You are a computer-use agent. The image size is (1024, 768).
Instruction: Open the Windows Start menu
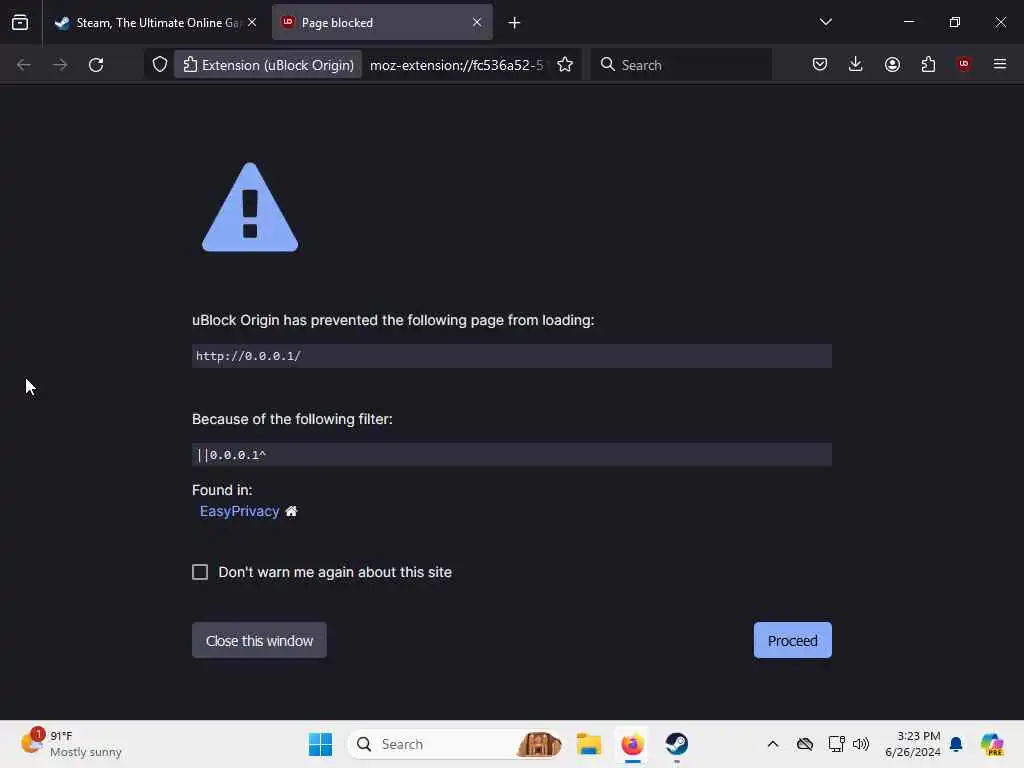click(x=320, y=744)
